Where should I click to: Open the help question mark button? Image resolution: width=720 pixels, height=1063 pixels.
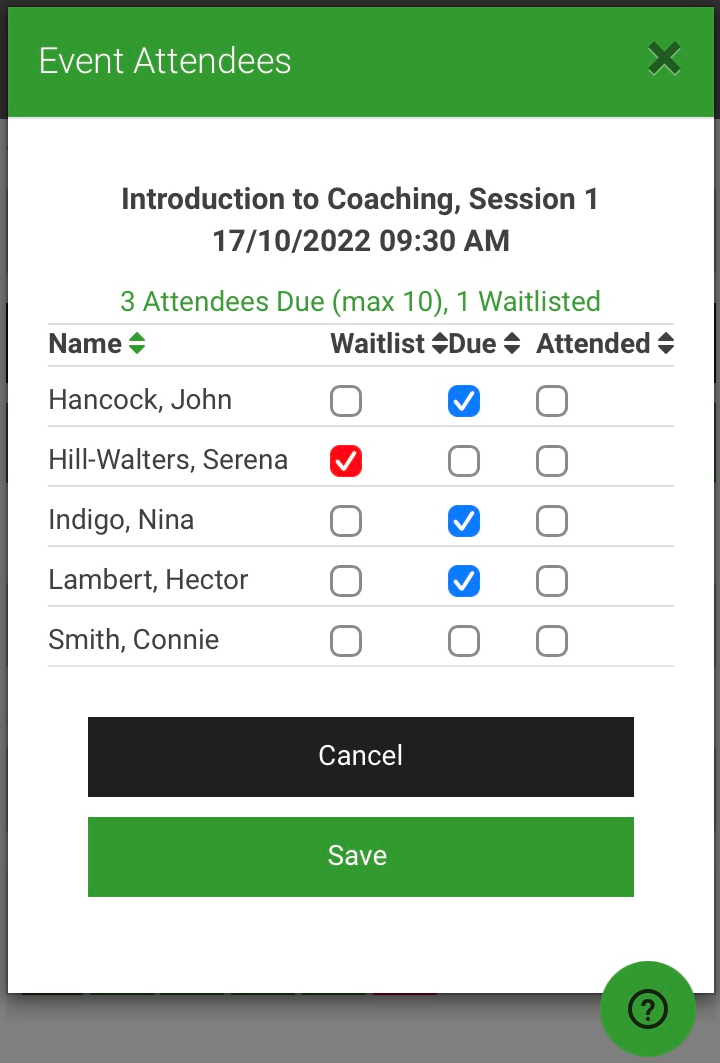647,1009
